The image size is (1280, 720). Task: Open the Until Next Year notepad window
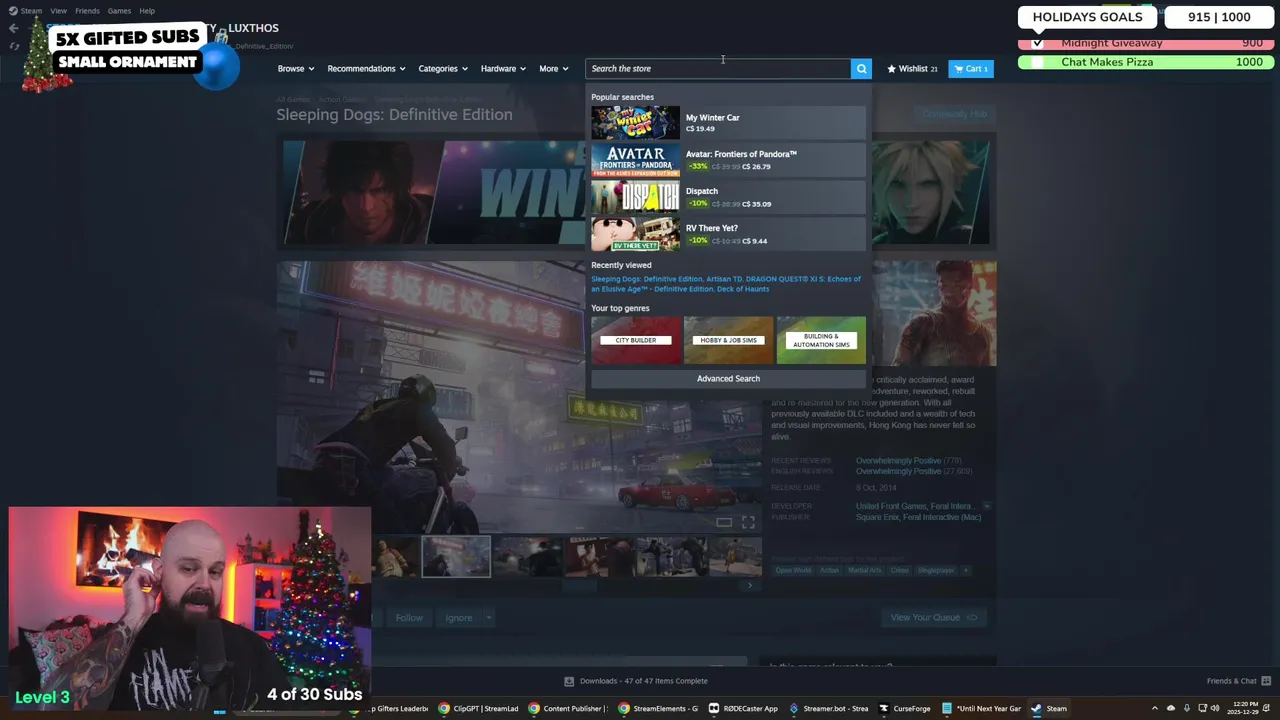tap(981, 708)
